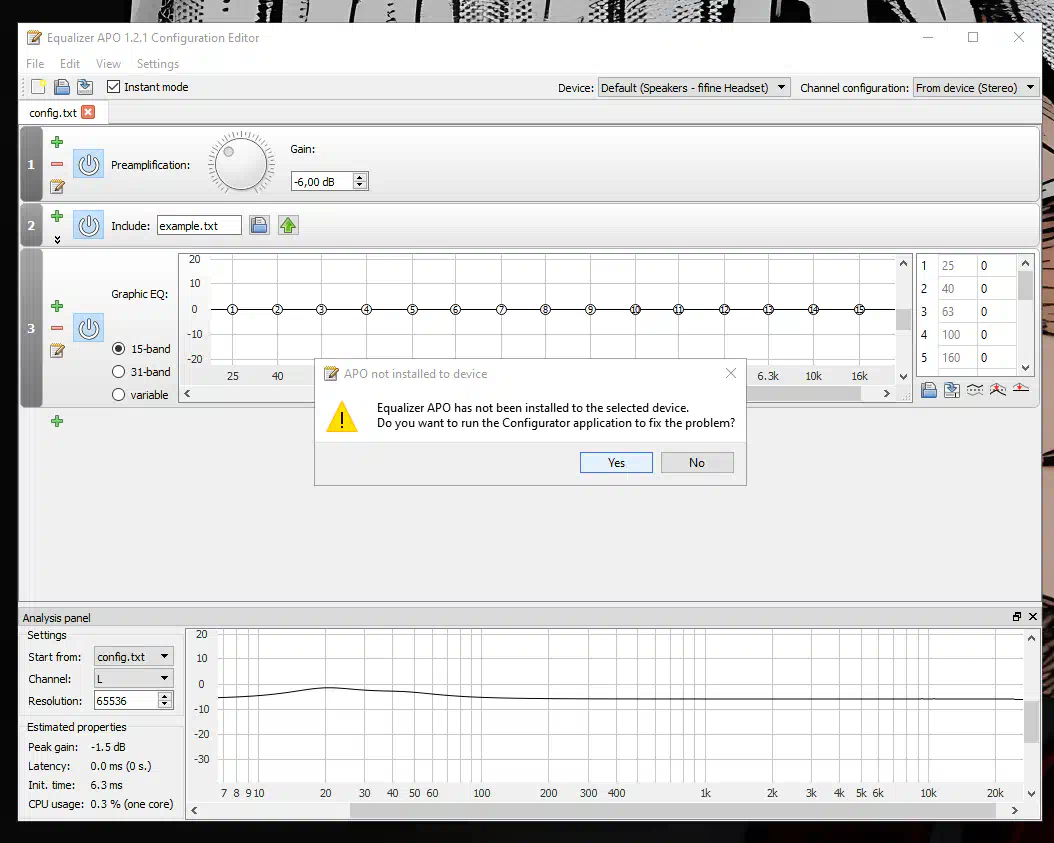Export Graphic EQ curve with save icon
Image resolution: width=1054 pixels, height=843 pixels.
coord(952,390)
